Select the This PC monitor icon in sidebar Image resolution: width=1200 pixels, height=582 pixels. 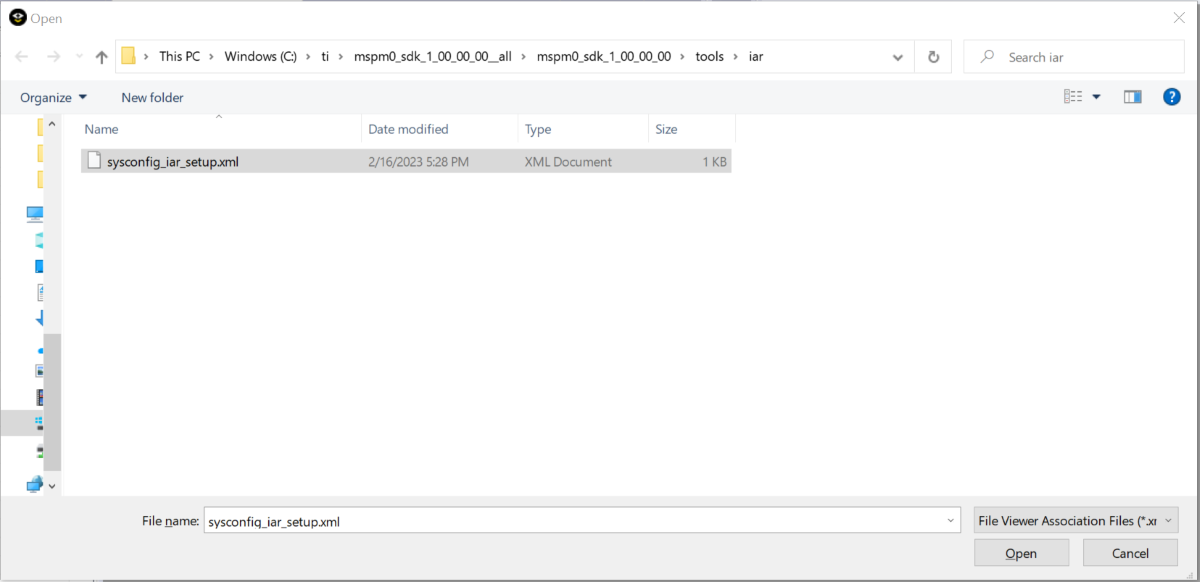point(35,213)
